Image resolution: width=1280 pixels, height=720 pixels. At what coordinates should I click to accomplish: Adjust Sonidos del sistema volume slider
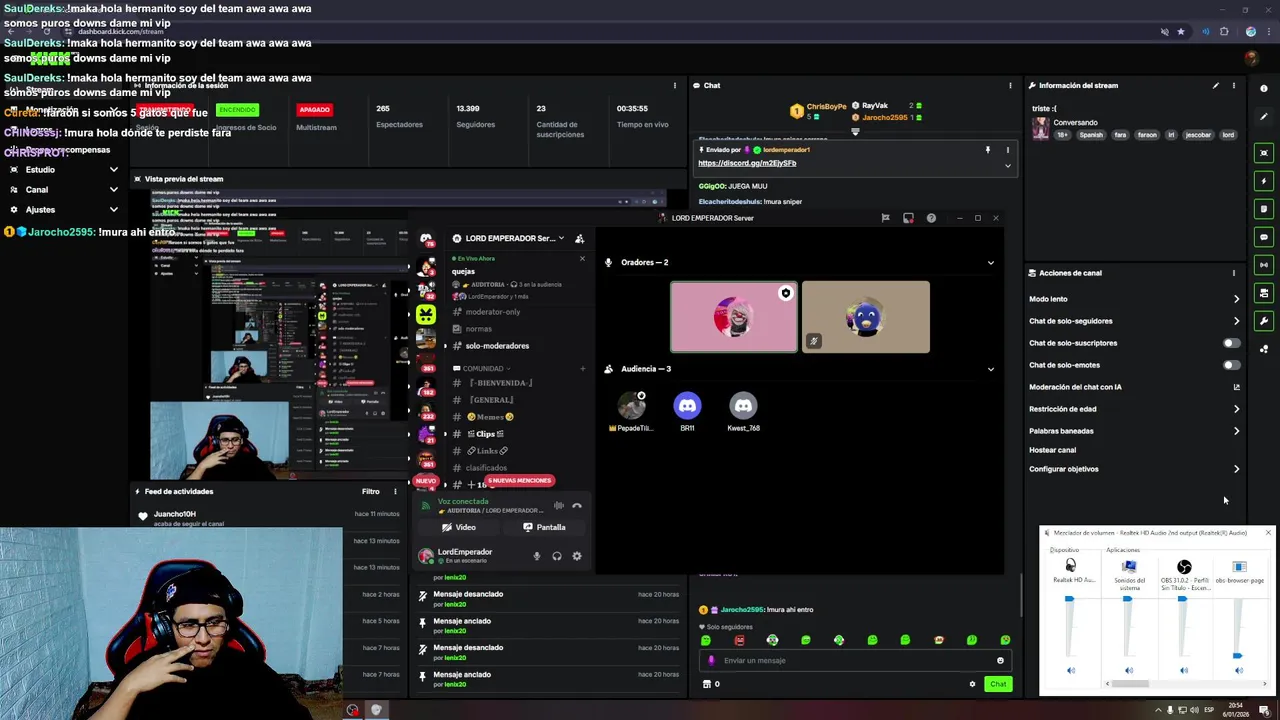tap(1127, 599)
